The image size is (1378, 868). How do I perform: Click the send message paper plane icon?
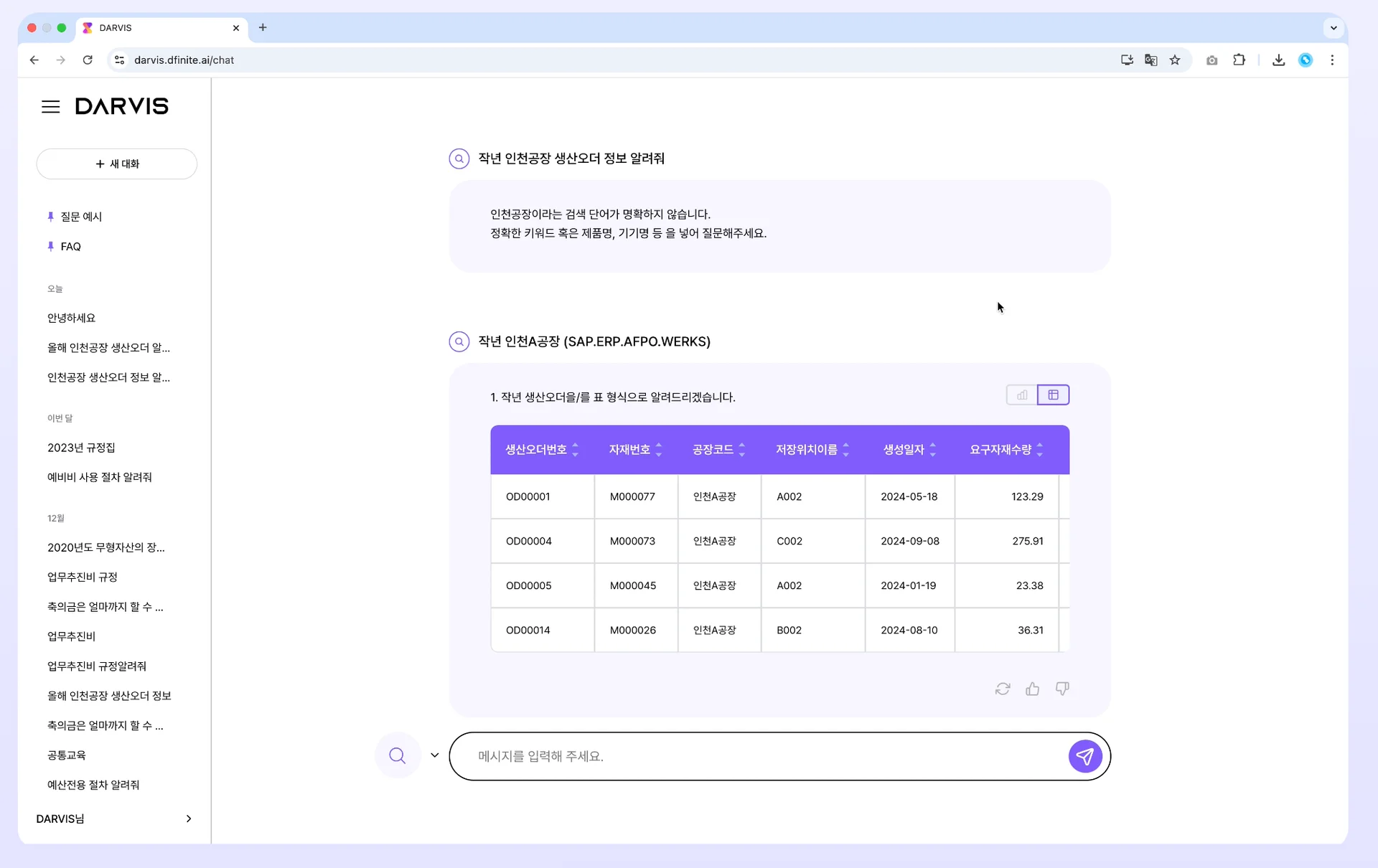point(1084,756)
